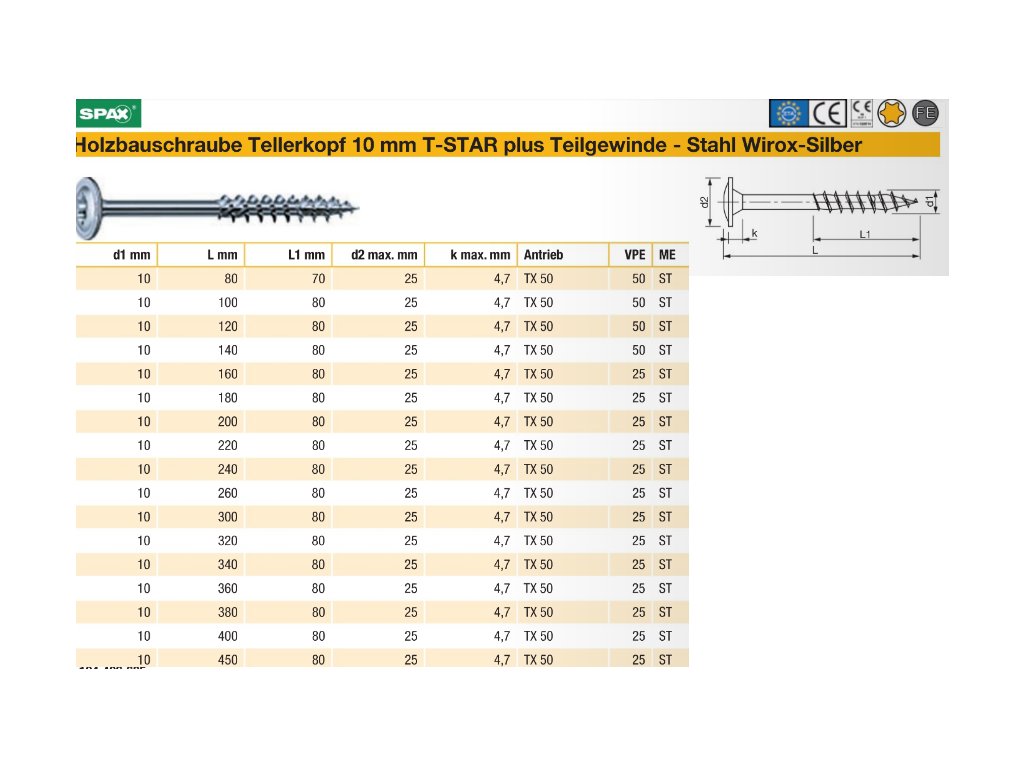Click the L1 label in the drawing
1024x768 pixels.
[865, 234]
